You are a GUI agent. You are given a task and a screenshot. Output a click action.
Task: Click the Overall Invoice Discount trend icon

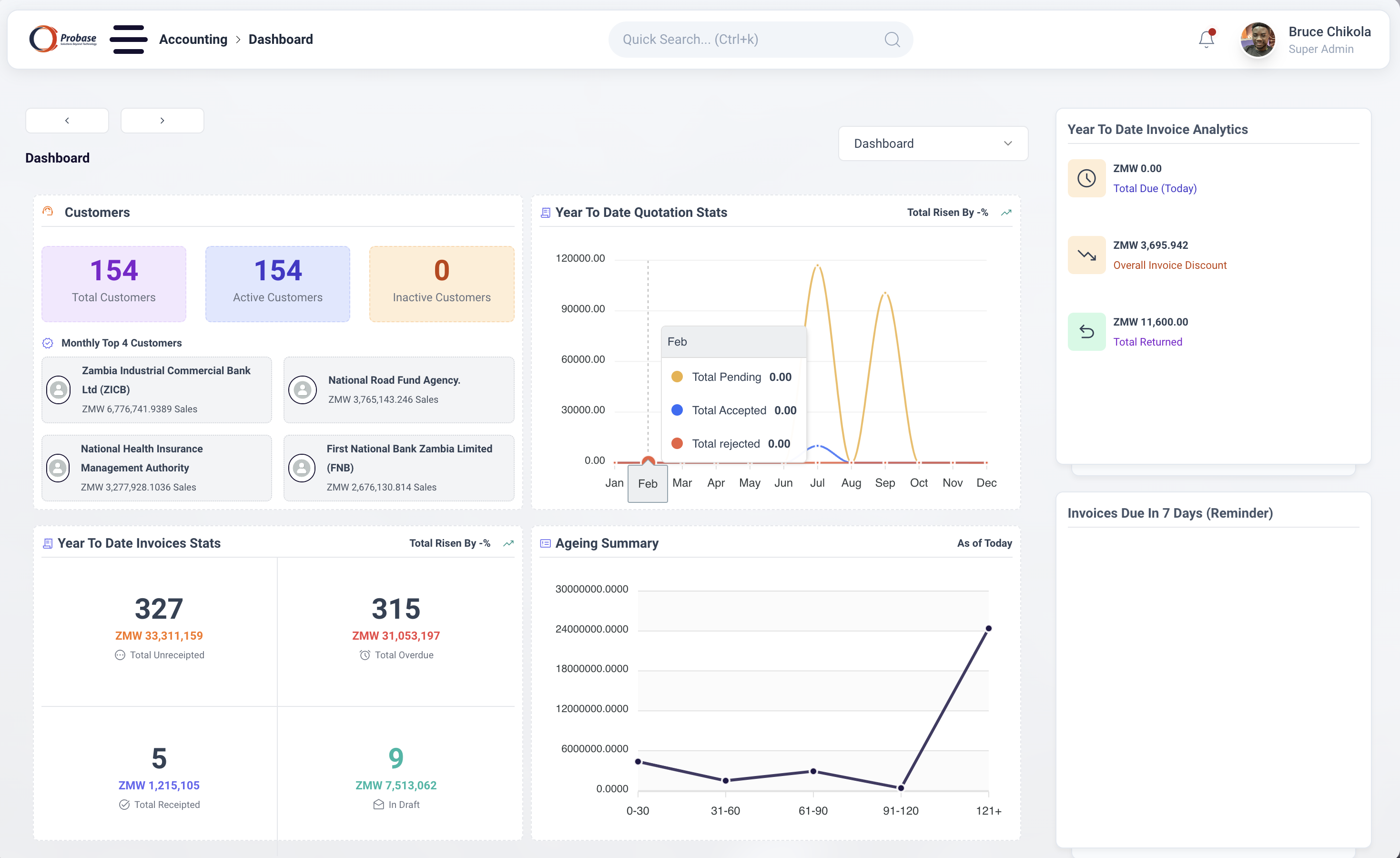coord(1086,255)
